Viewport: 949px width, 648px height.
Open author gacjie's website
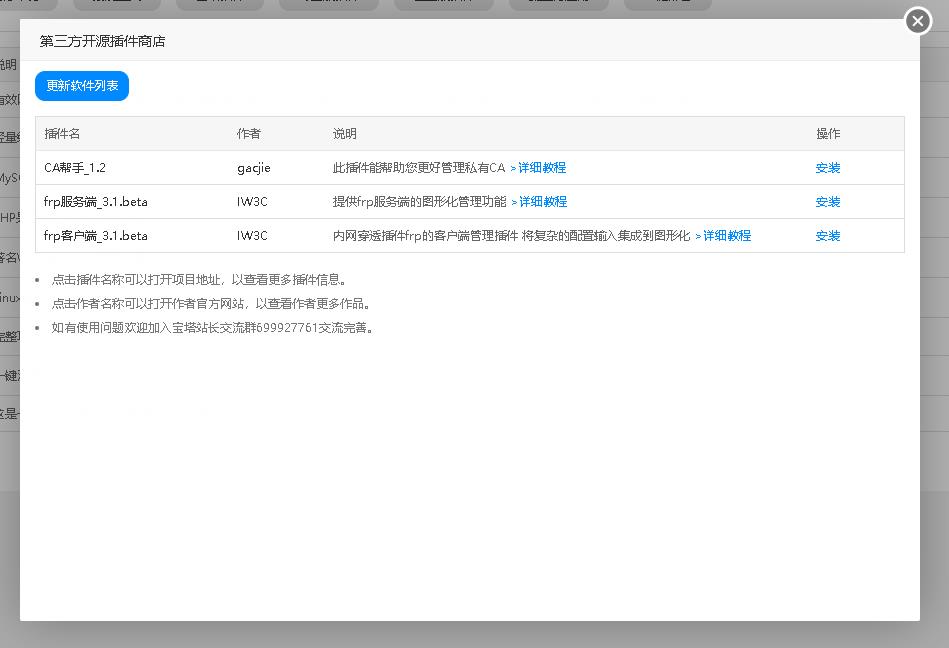click(x=254, y=168)
